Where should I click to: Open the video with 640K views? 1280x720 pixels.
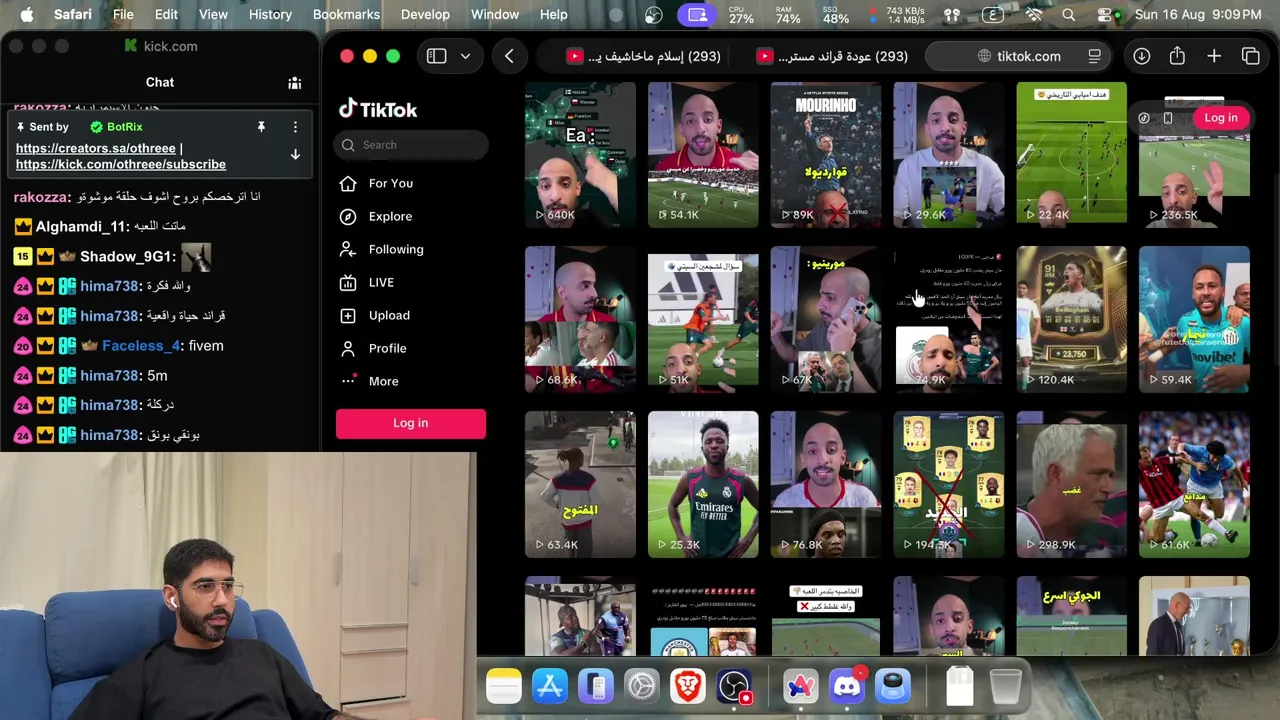580,155
